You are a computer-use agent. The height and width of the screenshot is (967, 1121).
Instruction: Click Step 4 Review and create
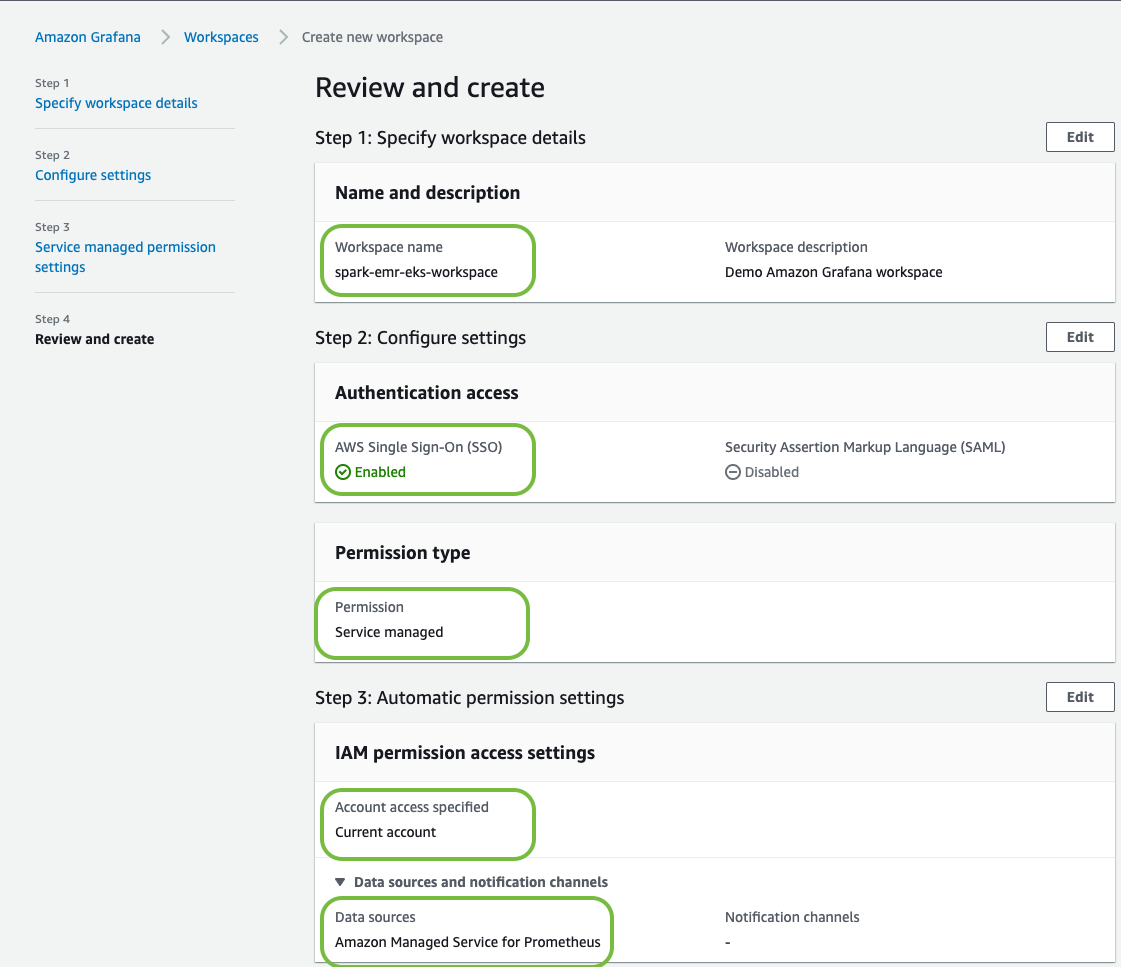(x=94, y=339)
